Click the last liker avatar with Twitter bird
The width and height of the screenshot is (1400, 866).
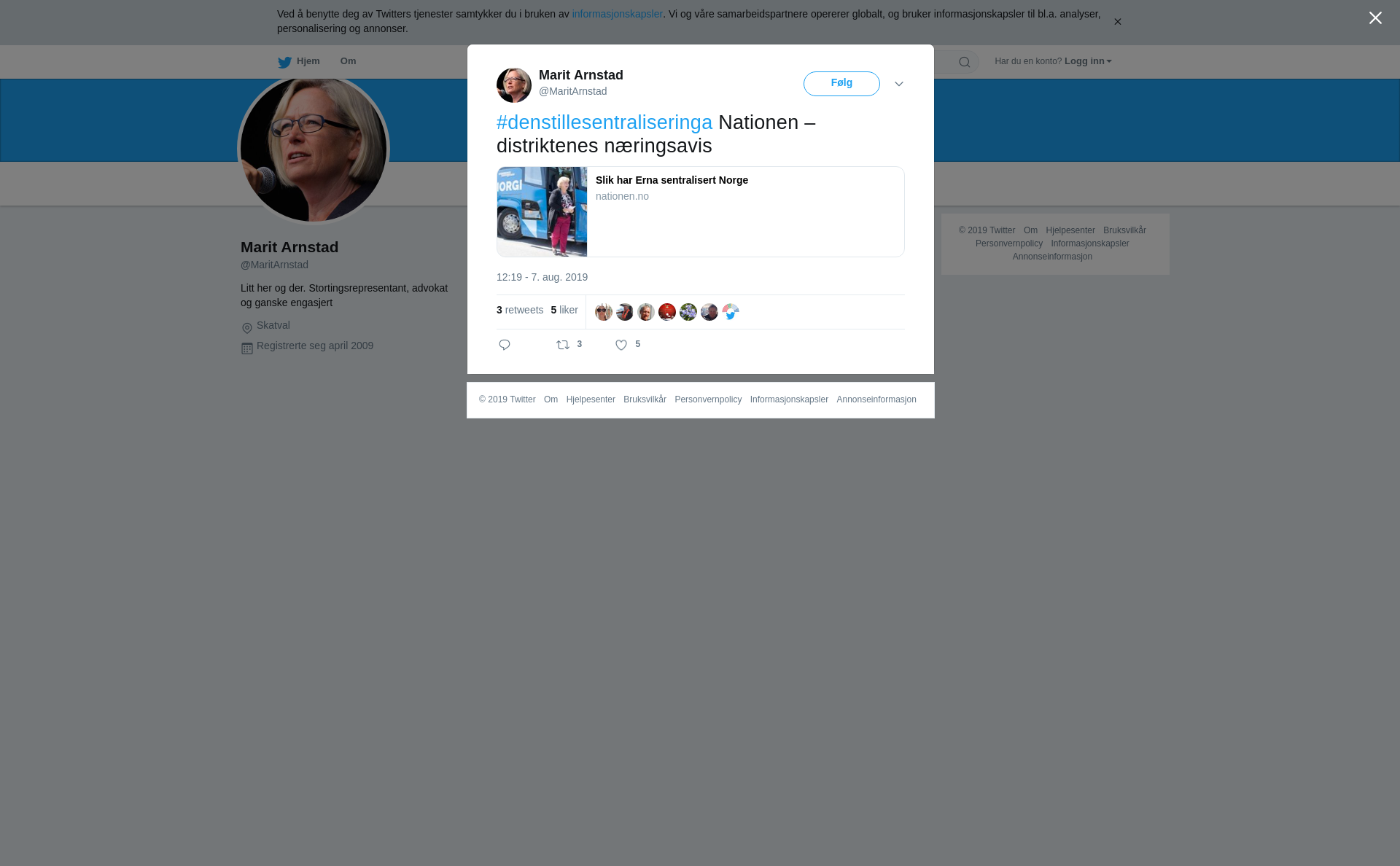coord(731,312)
